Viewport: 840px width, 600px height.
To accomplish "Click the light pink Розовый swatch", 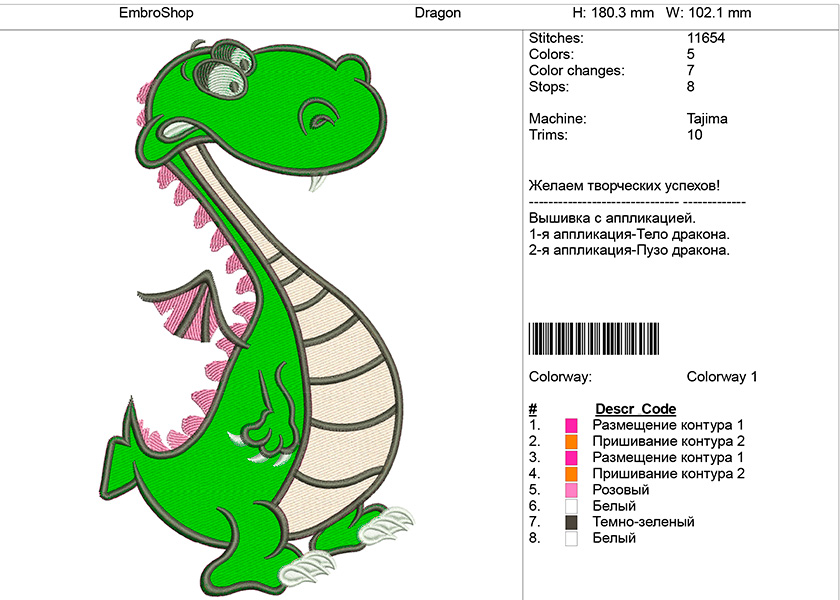I will point(571,490).
